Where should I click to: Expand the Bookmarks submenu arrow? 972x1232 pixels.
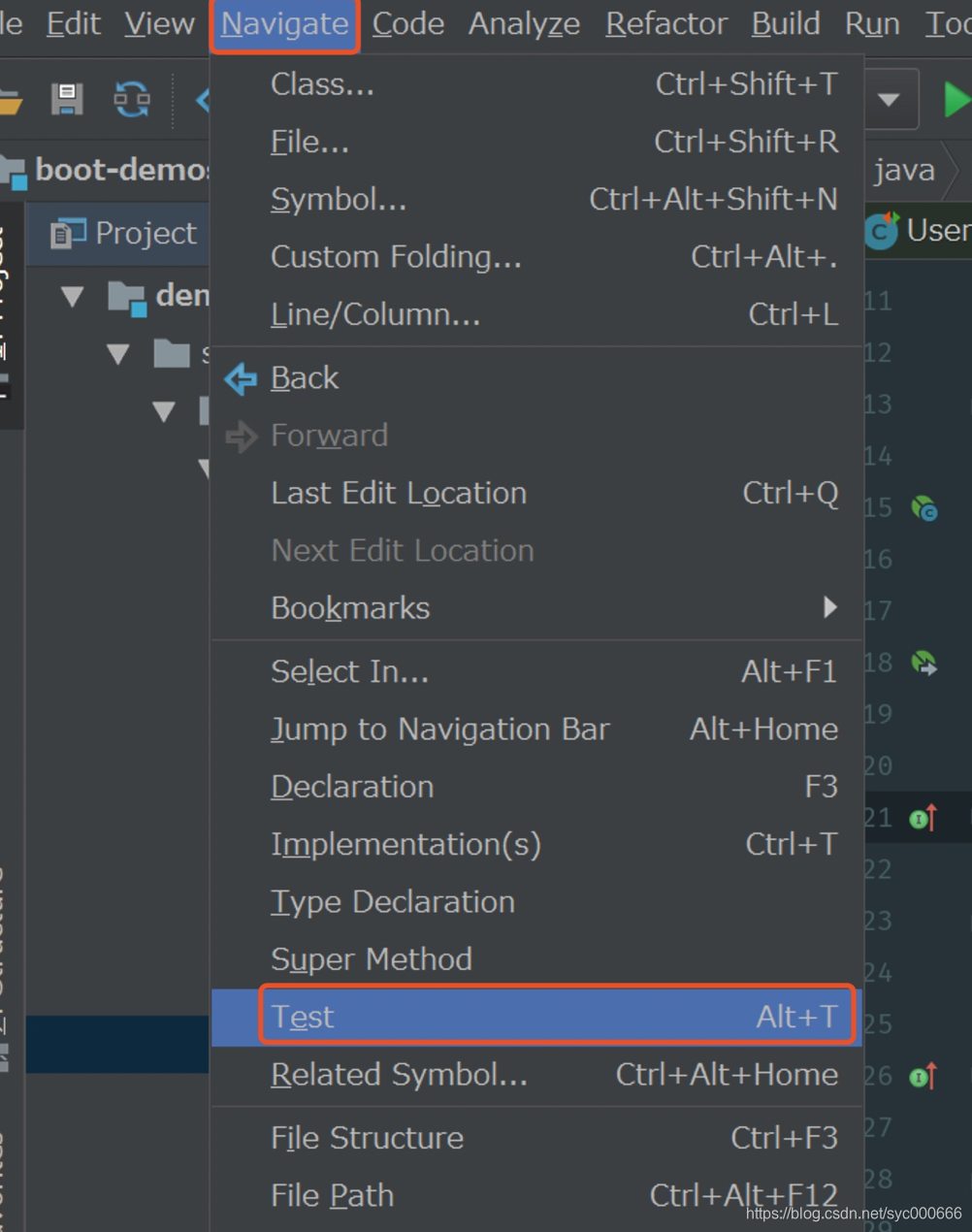click(x=829, y=607)
